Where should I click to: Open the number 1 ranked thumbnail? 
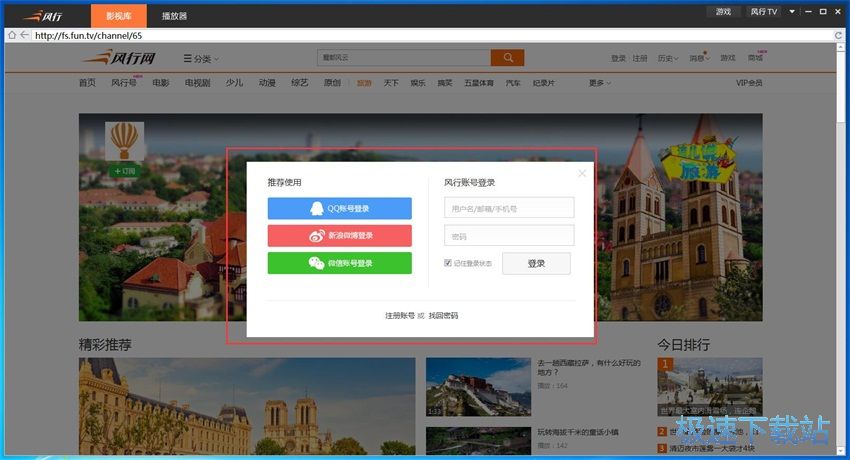710,387
